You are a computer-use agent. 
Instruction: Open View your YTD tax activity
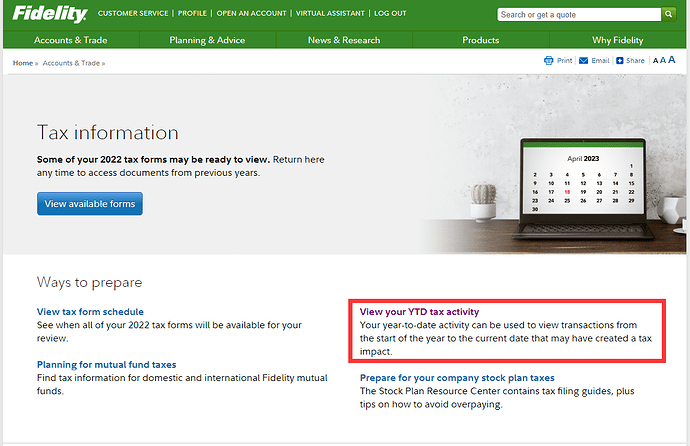click(419, 312)
